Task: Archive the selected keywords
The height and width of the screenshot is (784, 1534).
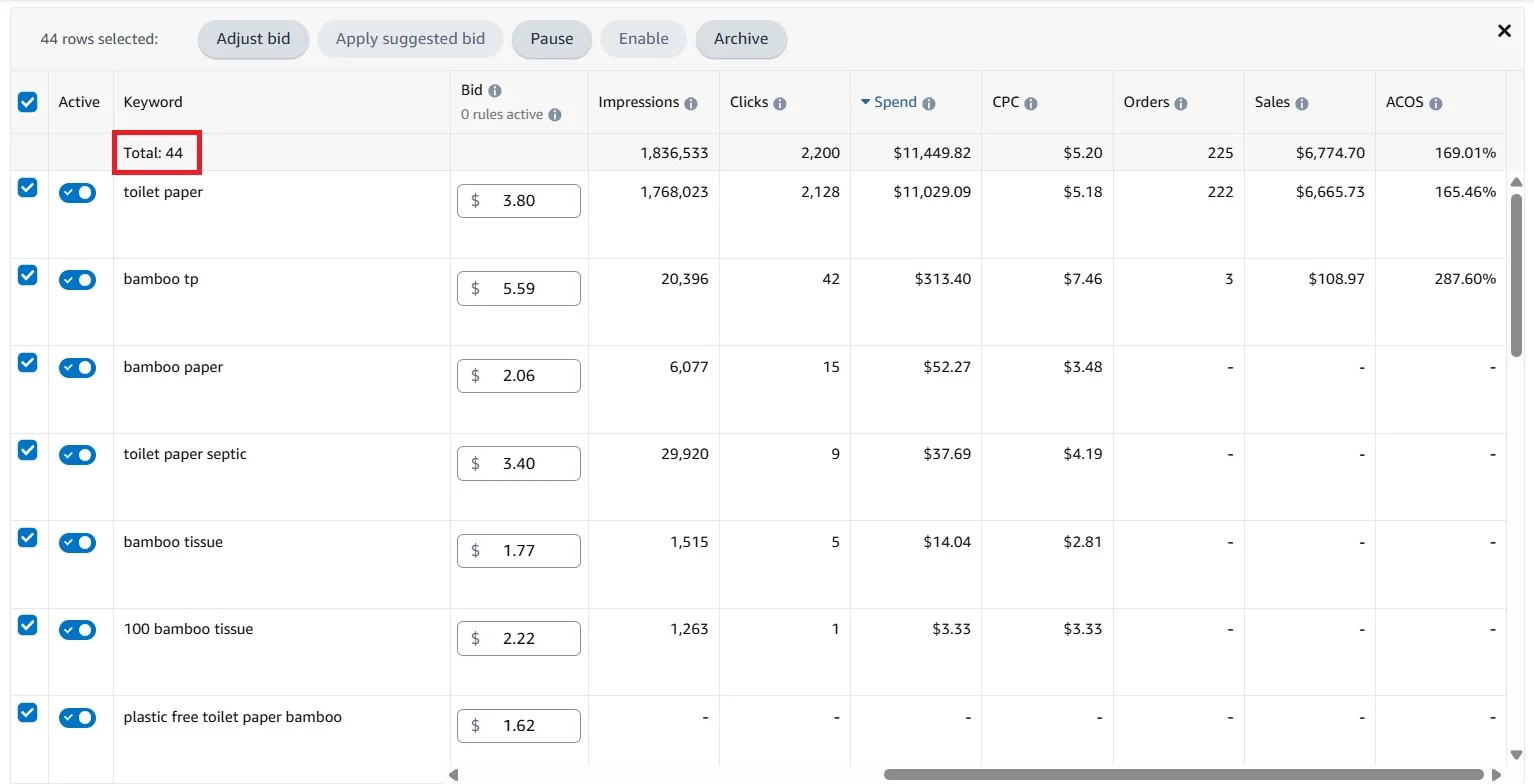Action: coord(740,39)
